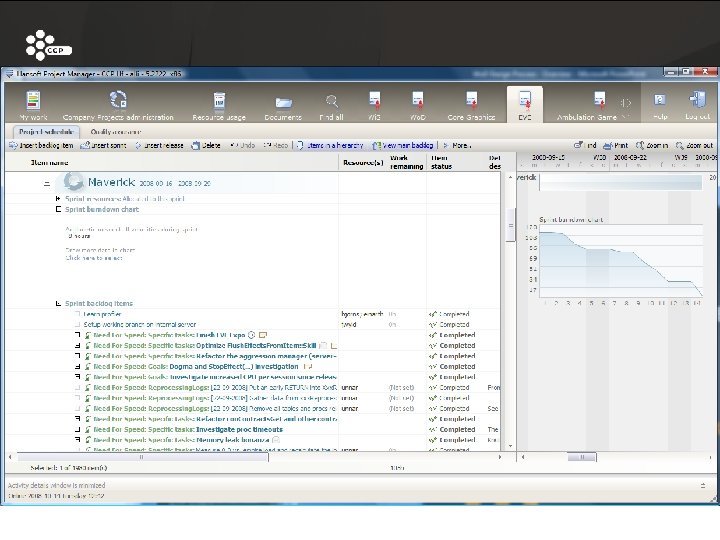The image size is (720, 540).
Task: Click the Find all magnifier icon
Action: click(332, 101)
